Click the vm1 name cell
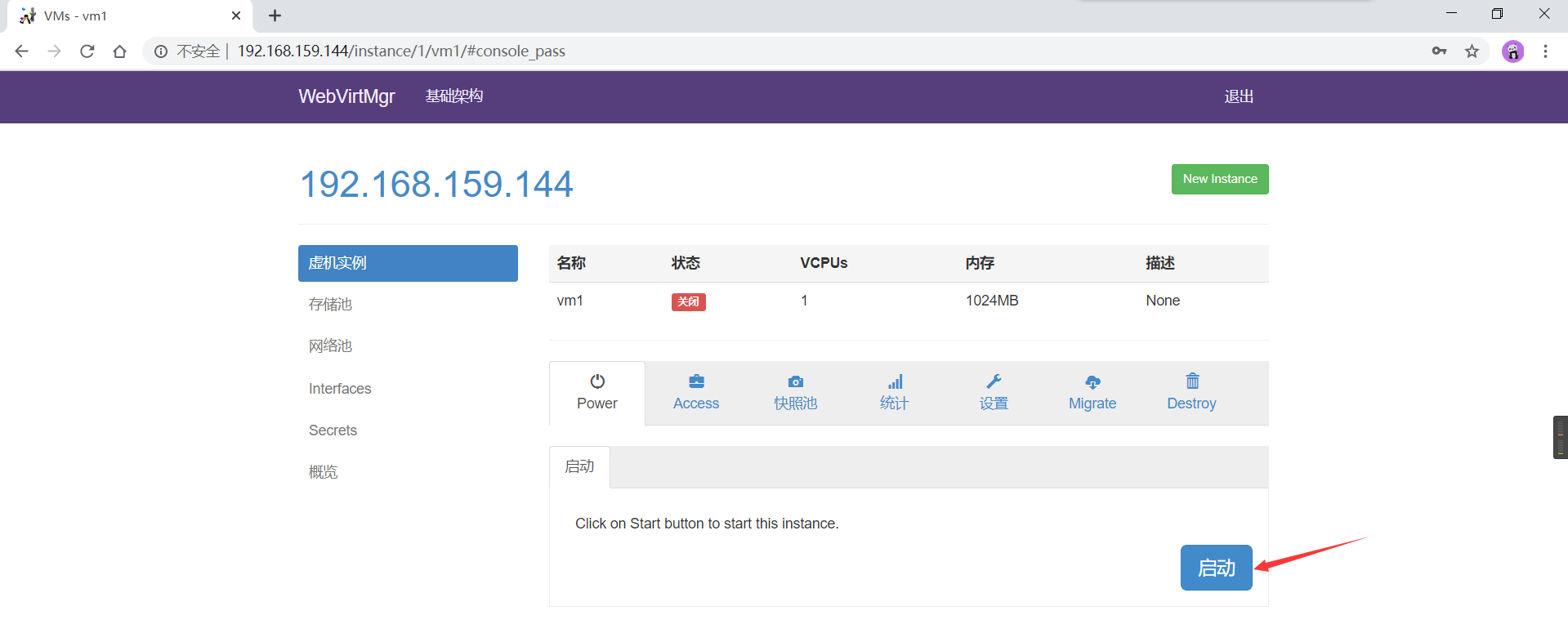Image resolution: width=1568 pixels, height=642 pixels. click(x=570, y=301)
